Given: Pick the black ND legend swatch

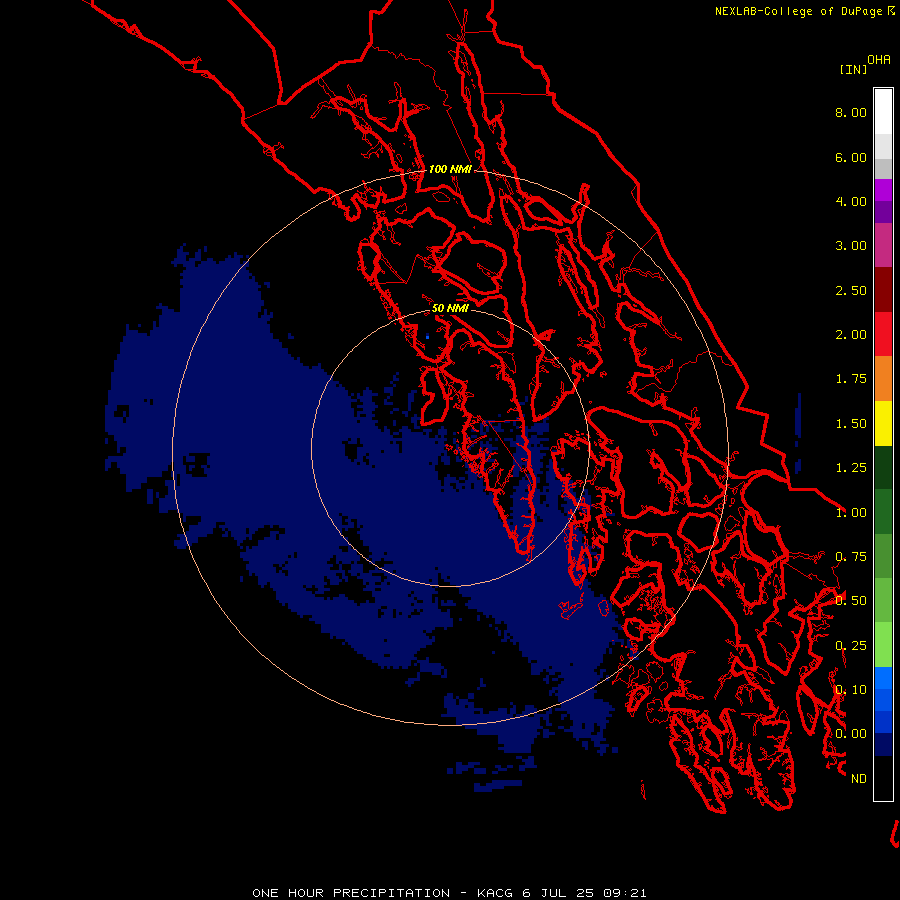Looking at the screenshot, I should pyautogui.click(x=883, y=778).
